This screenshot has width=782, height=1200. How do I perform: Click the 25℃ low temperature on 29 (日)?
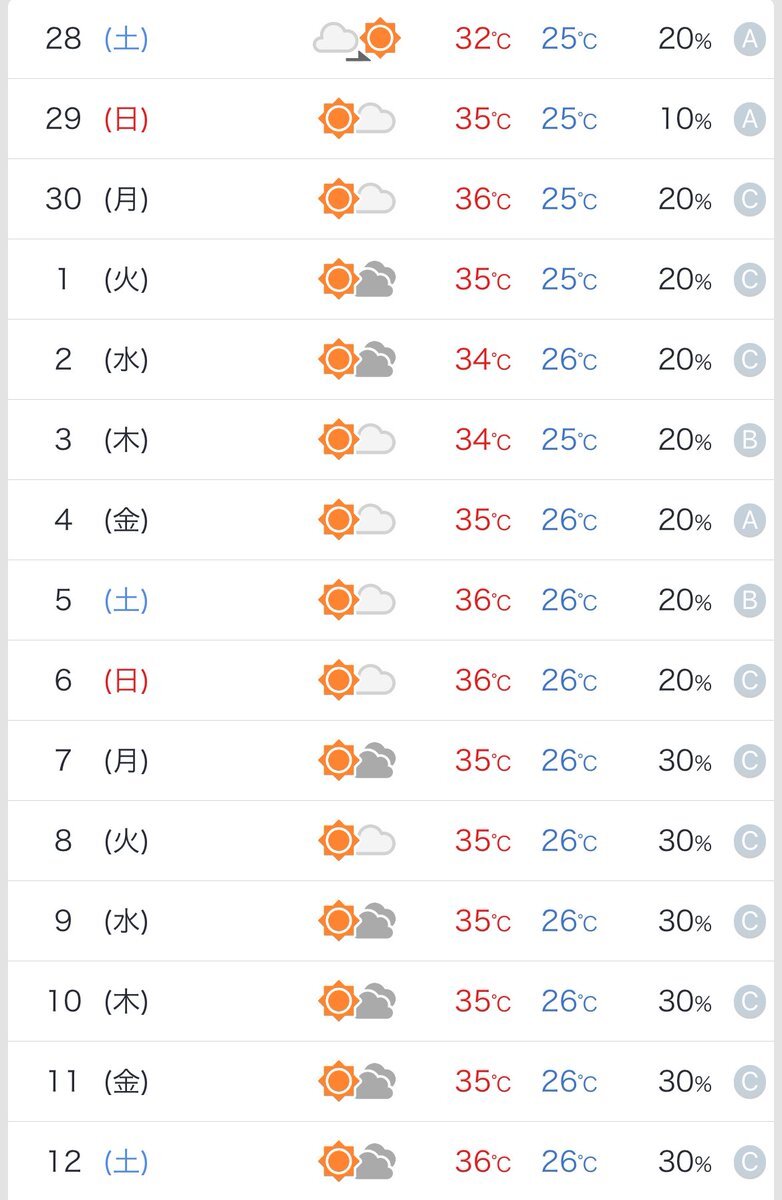point(569,119)
